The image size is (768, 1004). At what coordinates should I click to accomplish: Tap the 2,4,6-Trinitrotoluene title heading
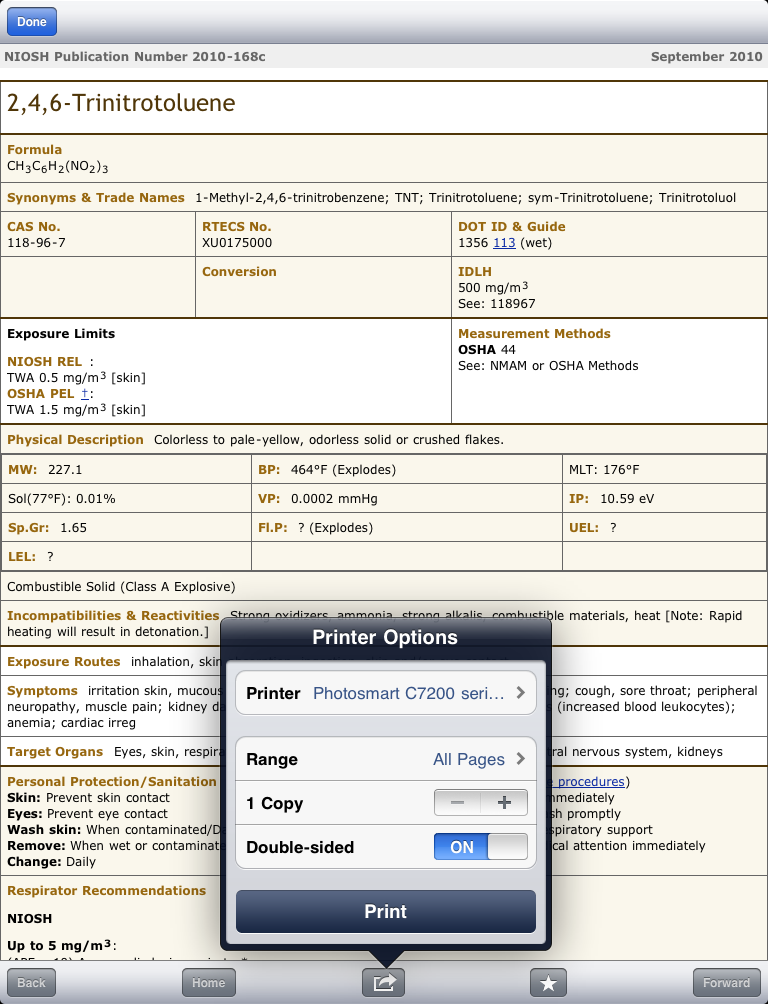tap(121, 103)
